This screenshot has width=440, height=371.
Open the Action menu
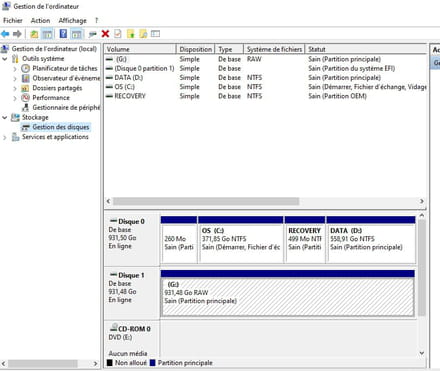pyautogui.click(x=40, y=21)
